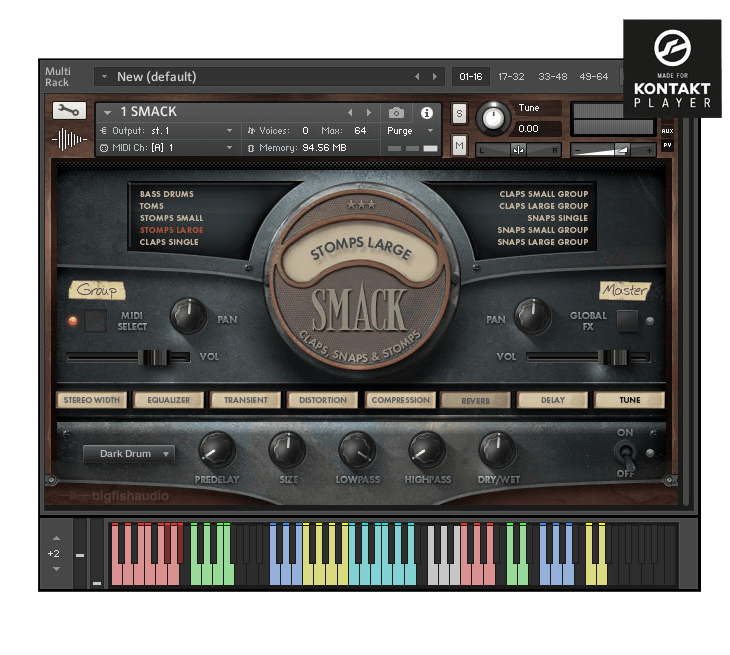730x655 pixels.
Task: Click the PREDELAY knob
Action: pos(217,450)
